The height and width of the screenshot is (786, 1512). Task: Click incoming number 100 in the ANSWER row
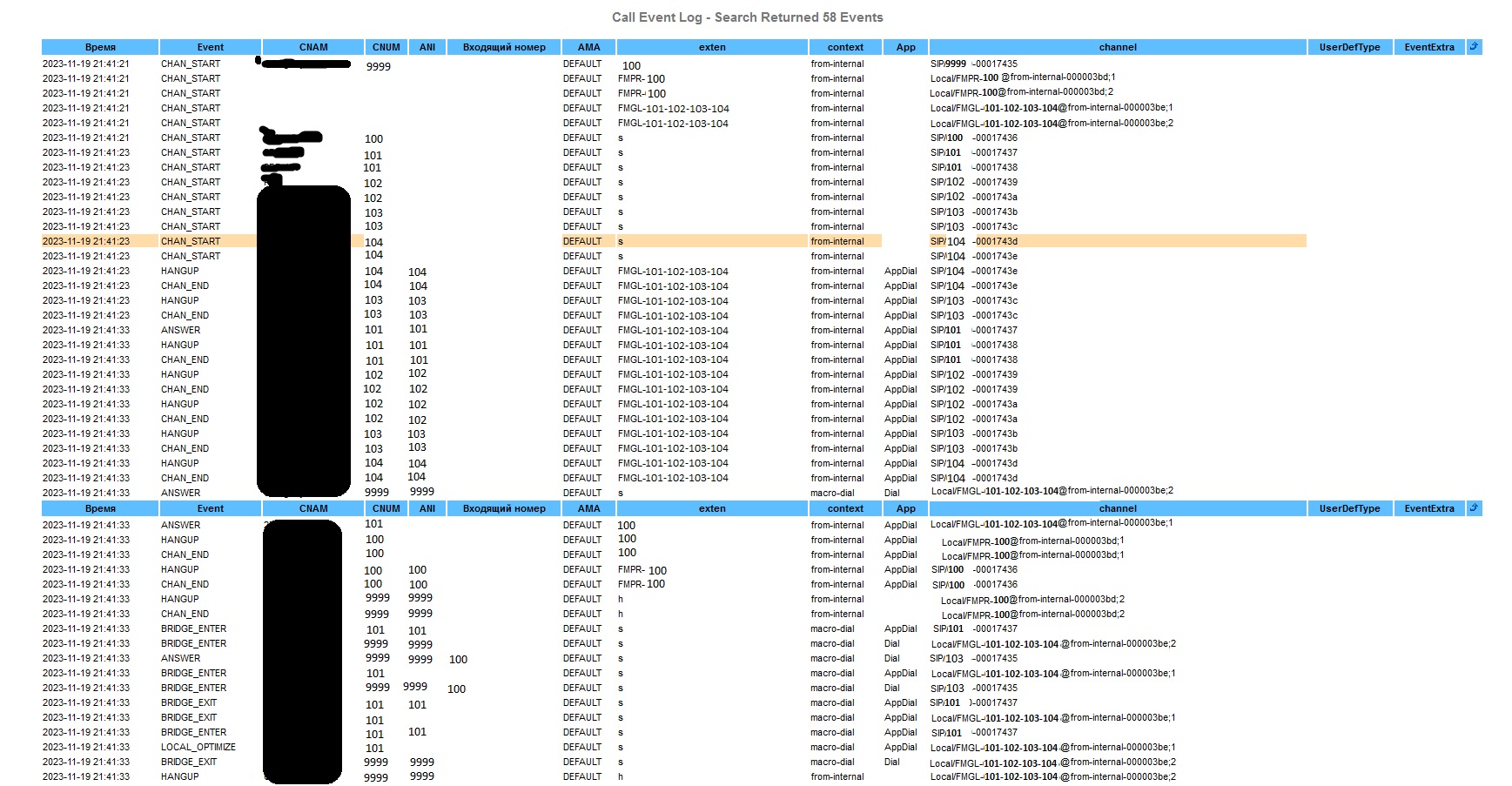[458, 660]
